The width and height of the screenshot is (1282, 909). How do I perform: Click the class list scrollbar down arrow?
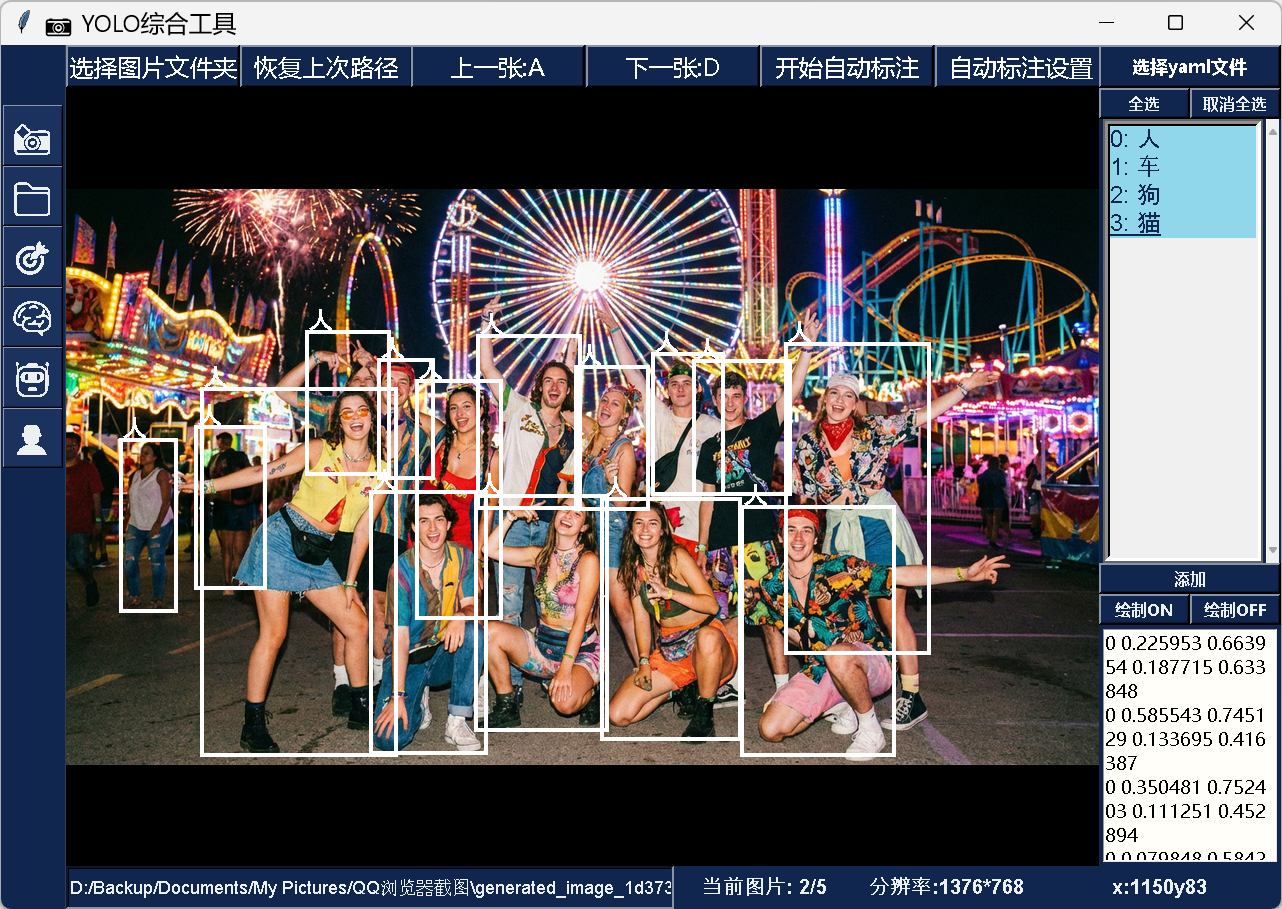coord(1272,551)
